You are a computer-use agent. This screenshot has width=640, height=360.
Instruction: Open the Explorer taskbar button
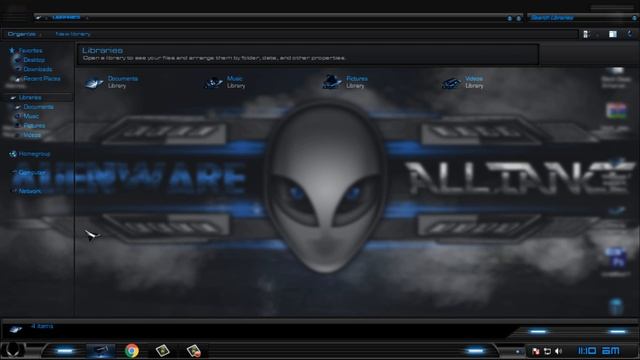click(x=100, y=351)
